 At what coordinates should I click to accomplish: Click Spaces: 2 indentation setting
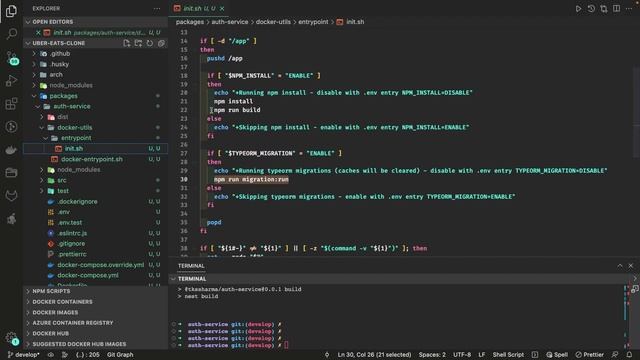coord(432,355)
